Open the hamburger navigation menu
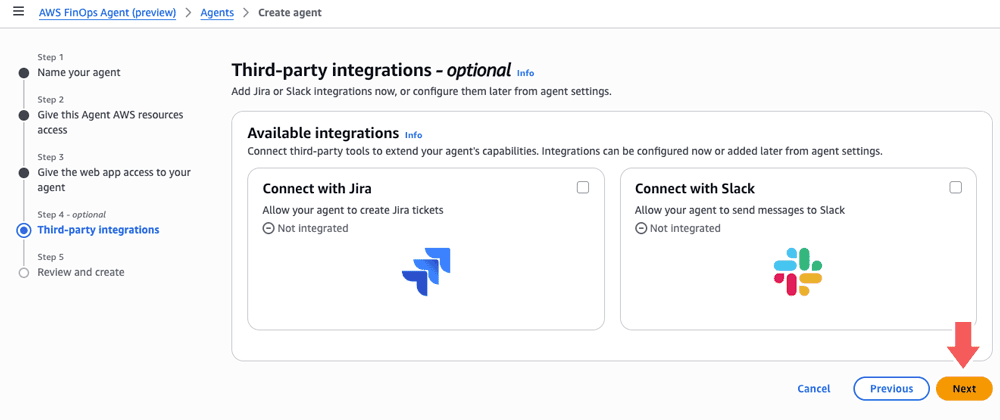 tap(18, 12)
